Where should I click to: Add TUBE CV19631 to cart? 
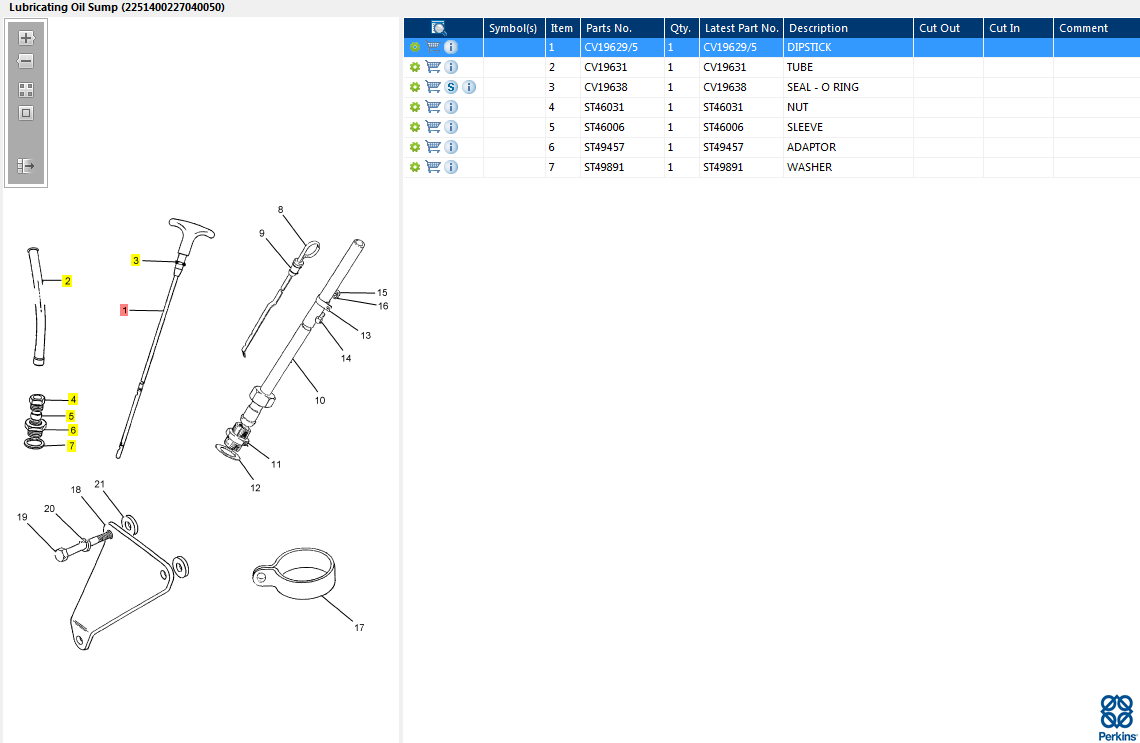(x=433, y=67)
